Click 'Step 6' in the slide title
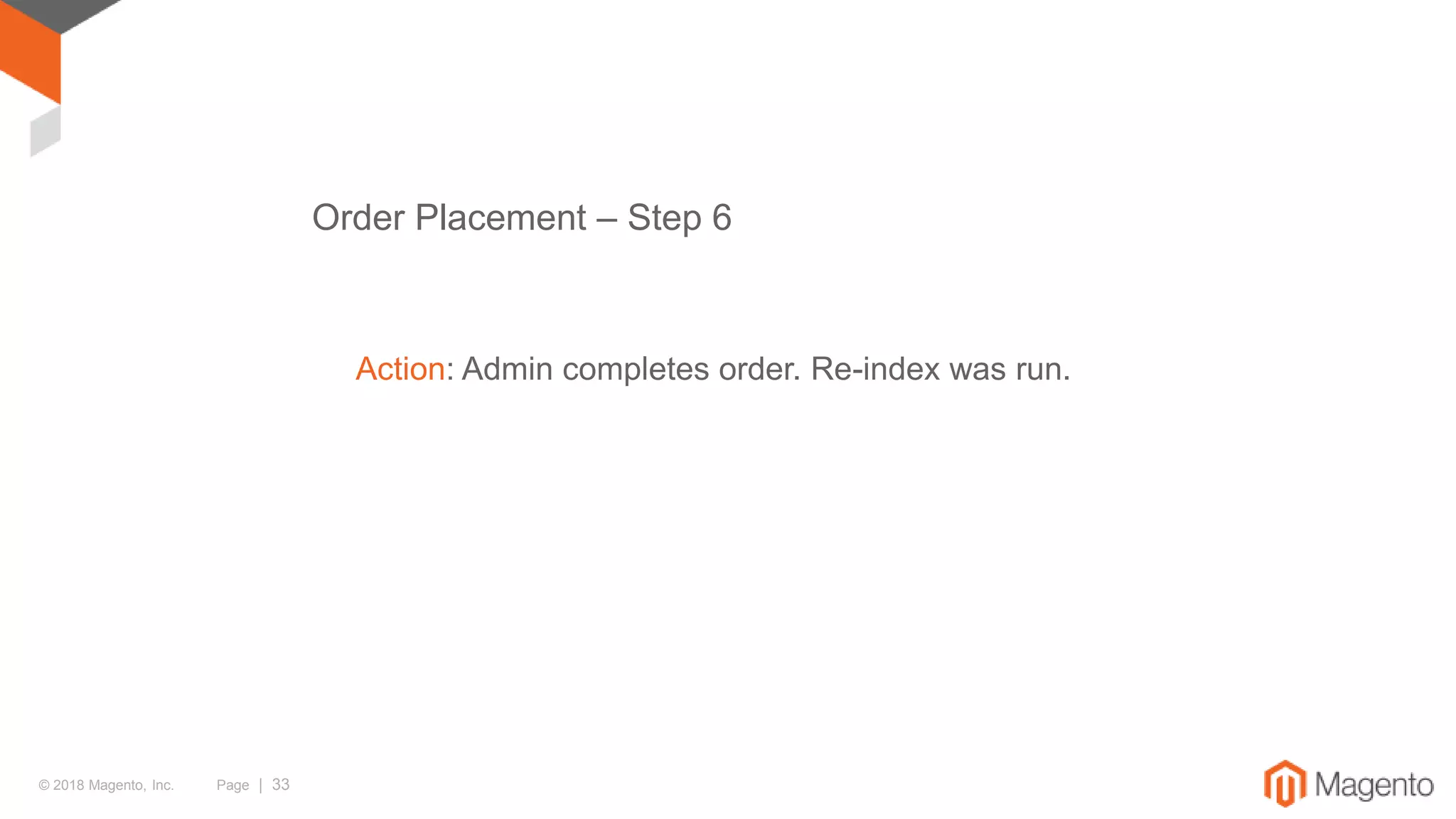Viewport: 1456px width, 819px height. click(x=679, y=218)
